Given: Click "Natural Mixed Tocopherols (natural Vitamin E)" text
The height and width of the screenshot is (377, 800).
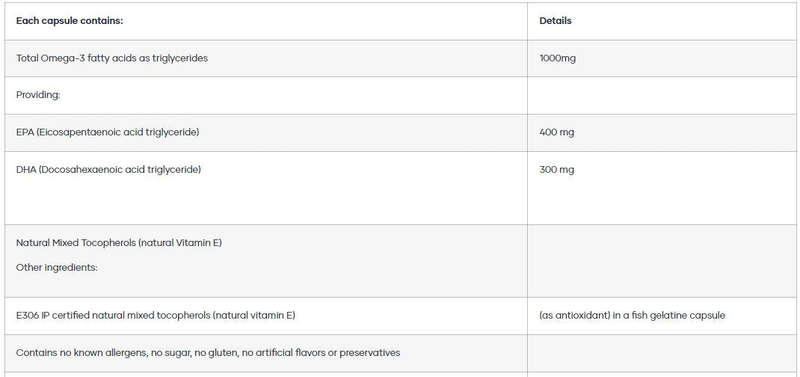Looking at the screenshot, I should click(x=119, y=243).
